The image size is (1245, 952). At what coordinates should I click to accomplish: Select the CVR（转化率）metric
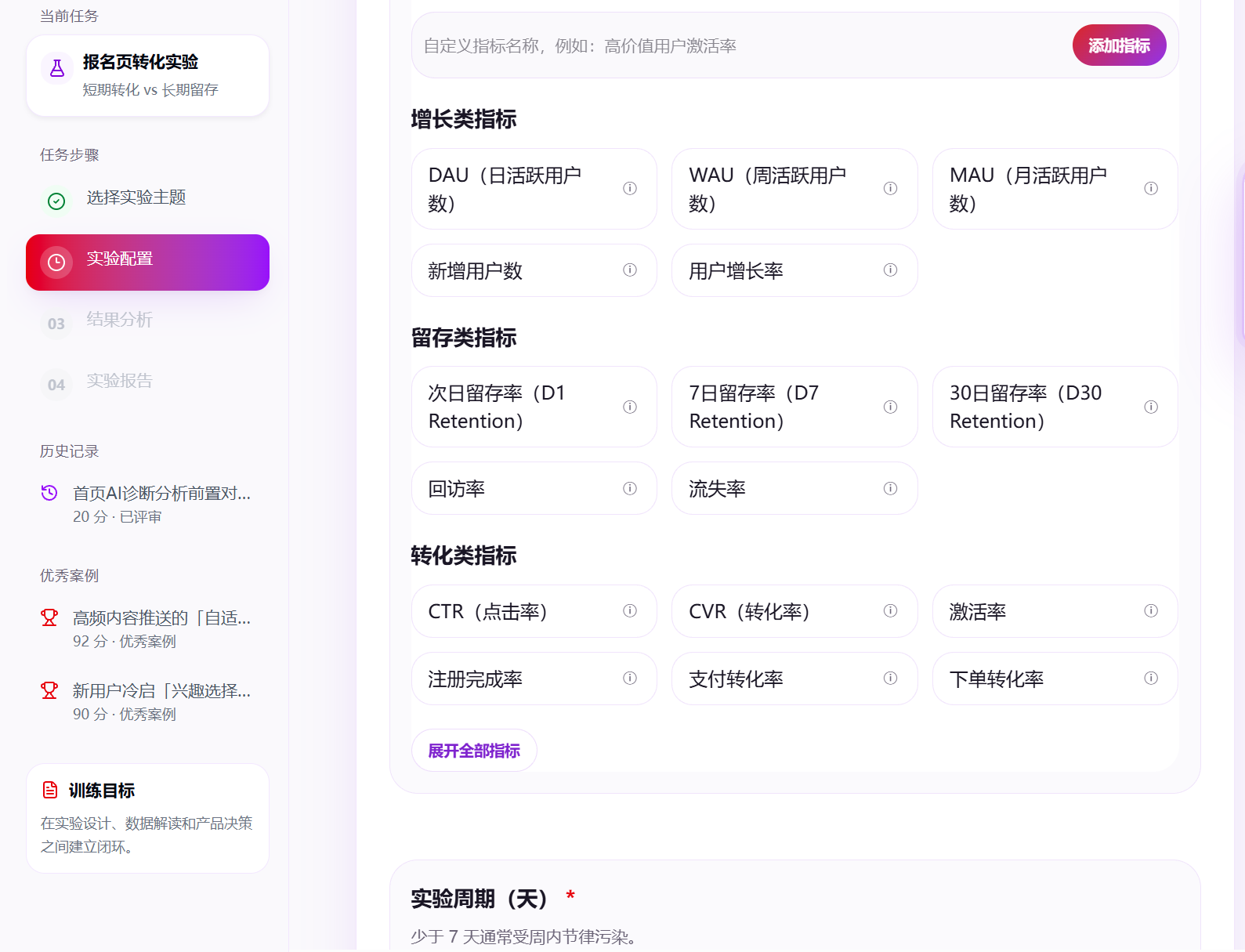coord(794,611)
